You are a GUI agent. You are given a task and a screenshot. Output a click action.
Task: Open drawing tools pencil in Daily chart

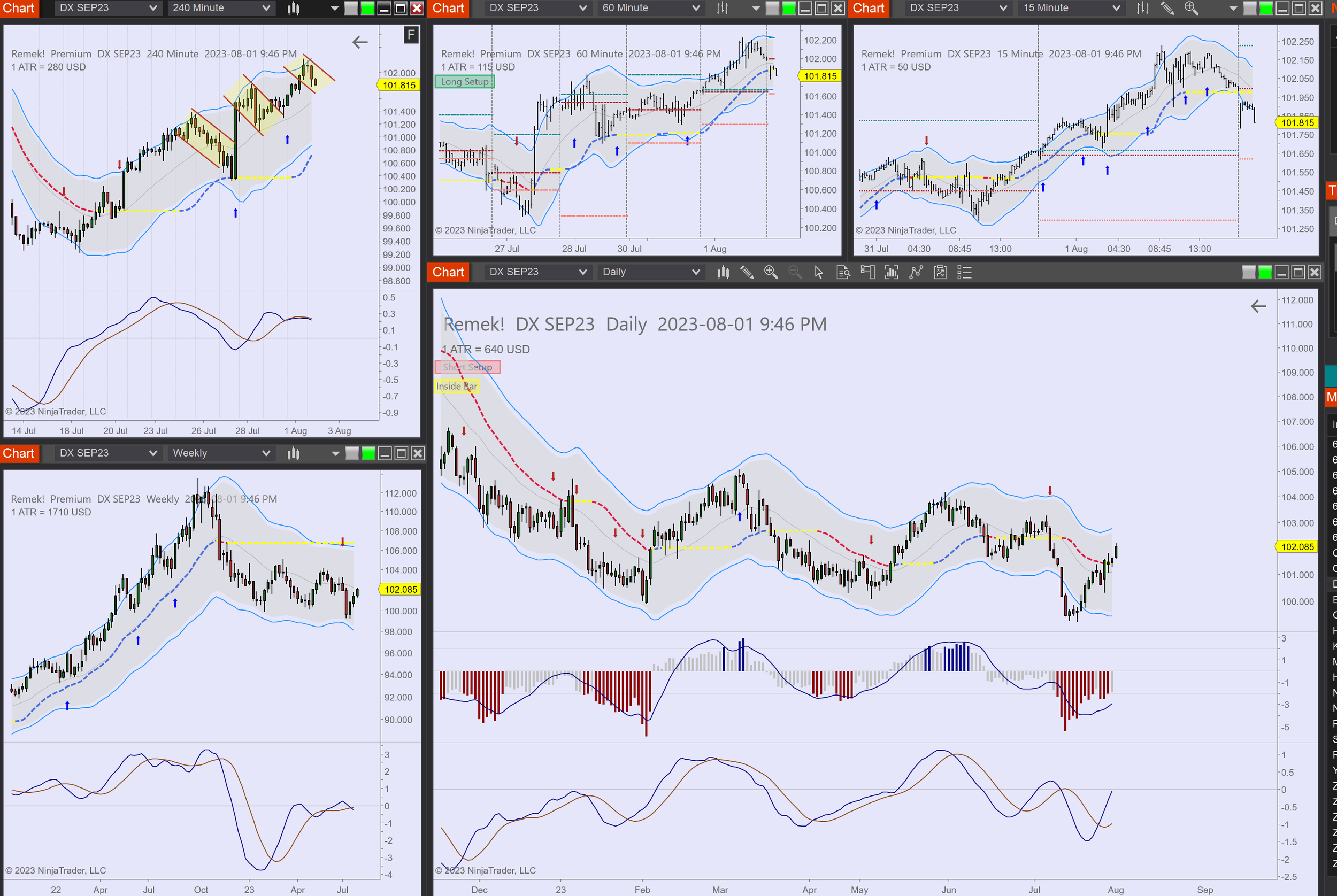click(747, 272)
